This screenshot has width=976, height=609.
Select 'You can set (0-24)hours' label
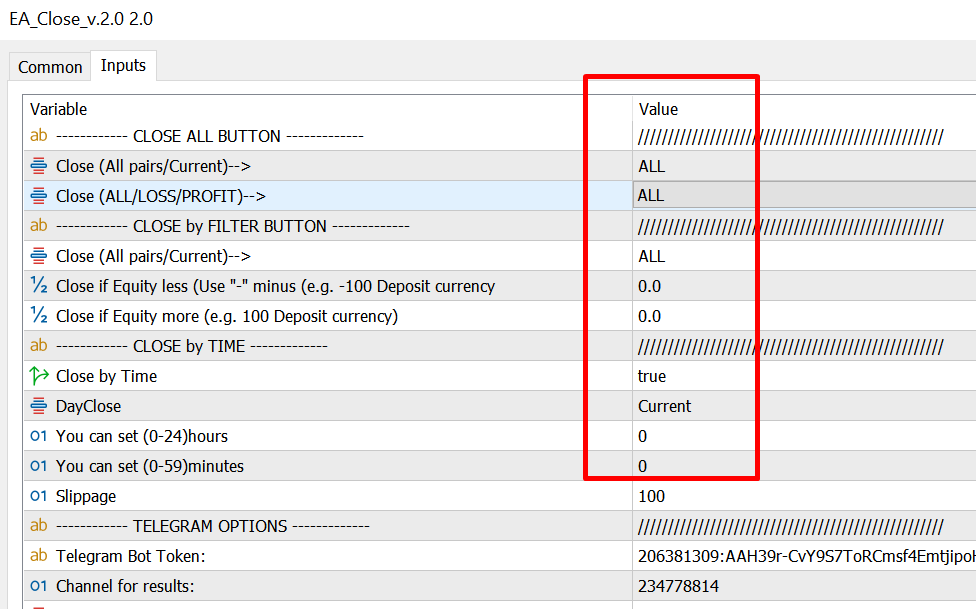[142, 436]
